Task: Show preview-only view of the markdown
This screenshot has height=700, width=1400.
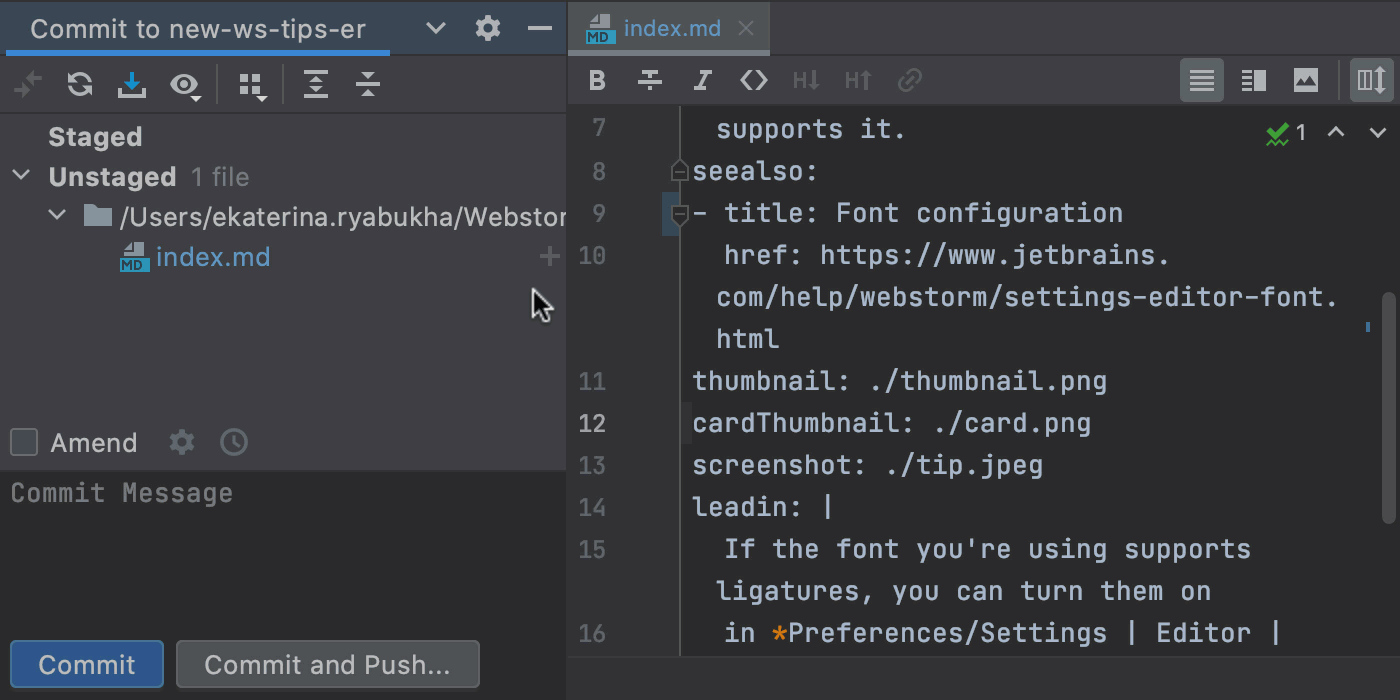Action: pos(1306,79)
